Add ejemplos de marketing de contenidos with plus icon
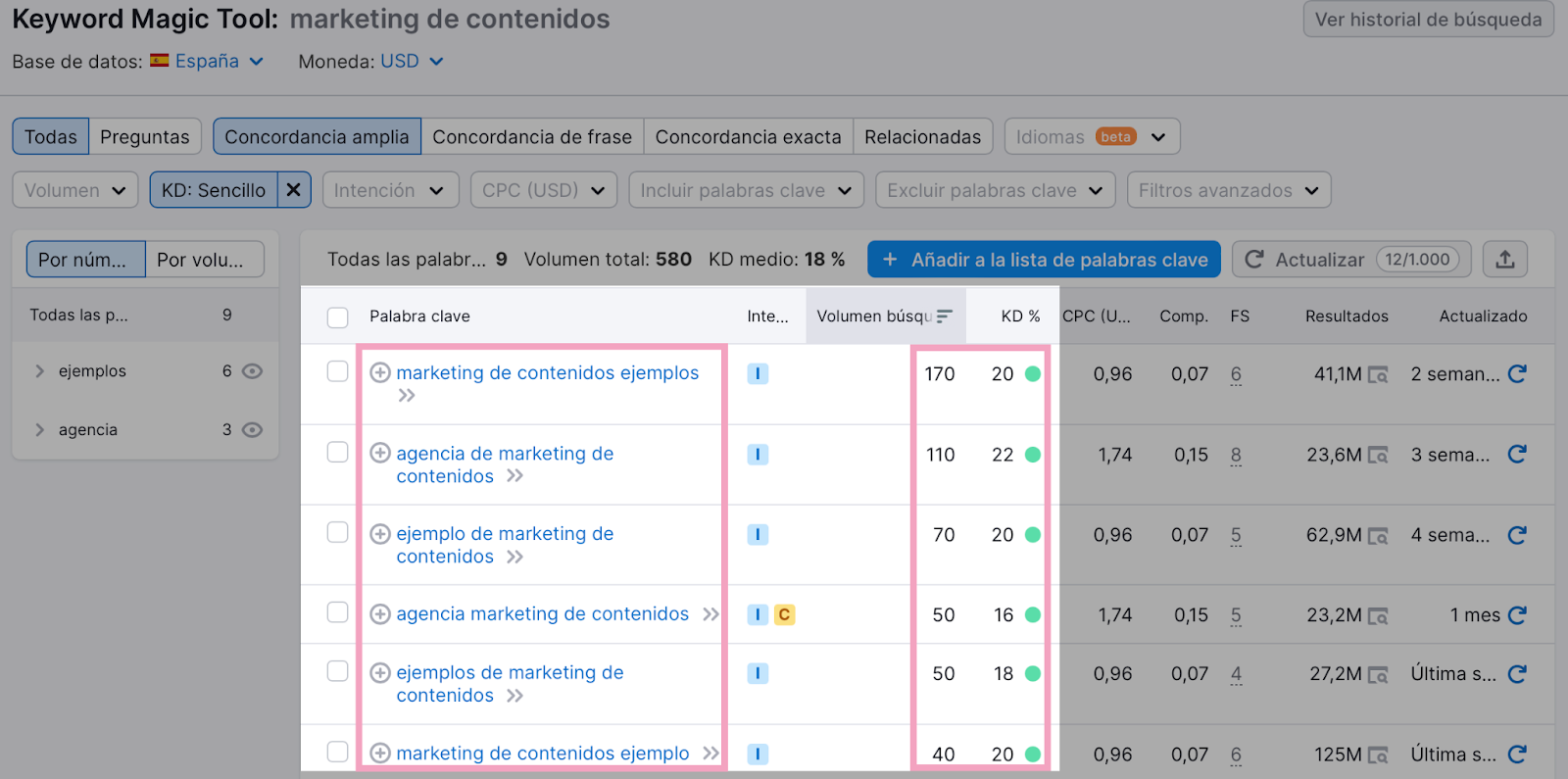The image size is (1568, 779). click(380, 672)
